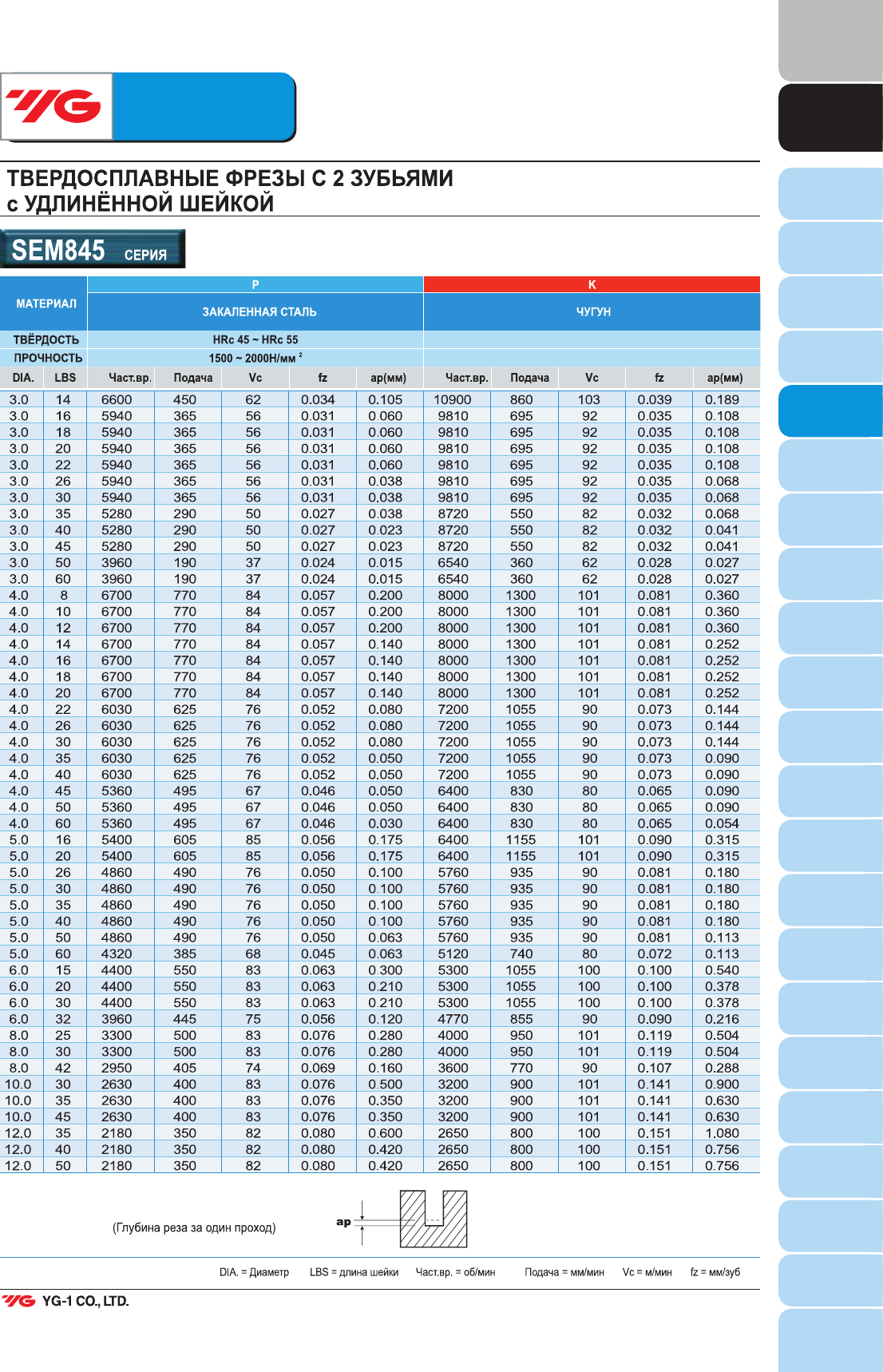Click the subtitle "с УДЛИНЁННОЙ ШЕЙКОЙ"
The width and height of the screenshot is (883, 1372).
[x=141, y=204]
